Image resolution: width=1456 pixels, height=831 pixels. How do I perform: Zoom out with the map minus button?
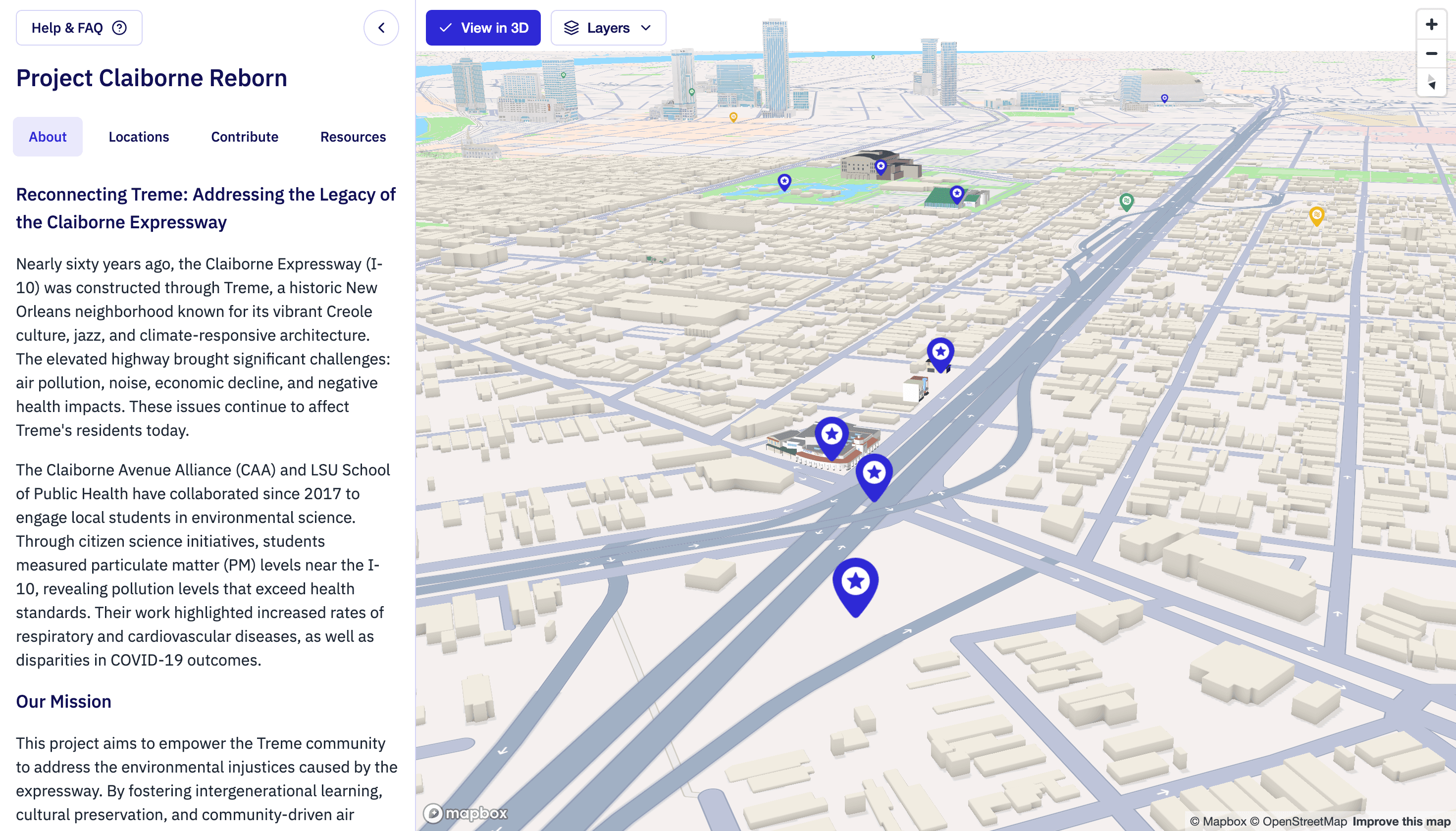[x=1431, y=53]
